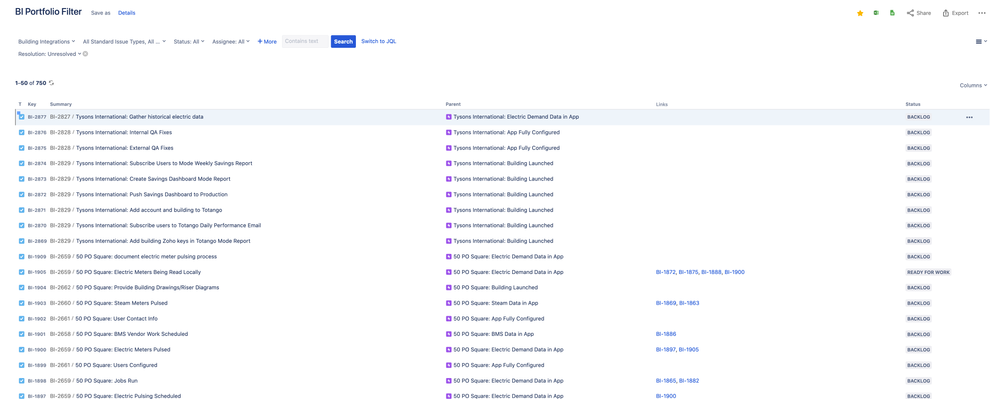Remove the Resolution filter with its circle icon
This screenshot has height=399, width=999.
(85, 54)
